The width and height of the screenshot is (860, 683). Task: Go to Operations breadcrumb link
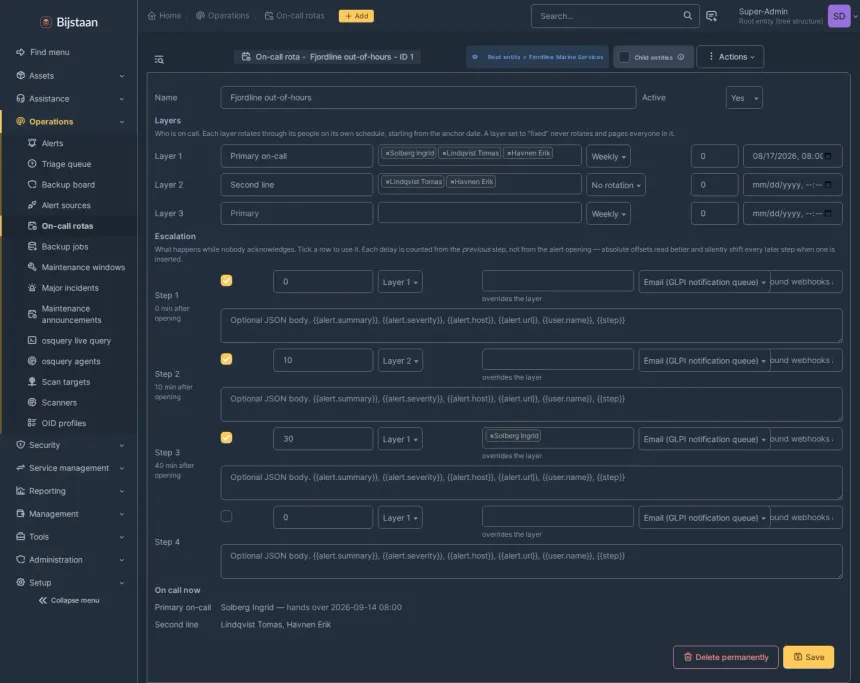(223, 15)
